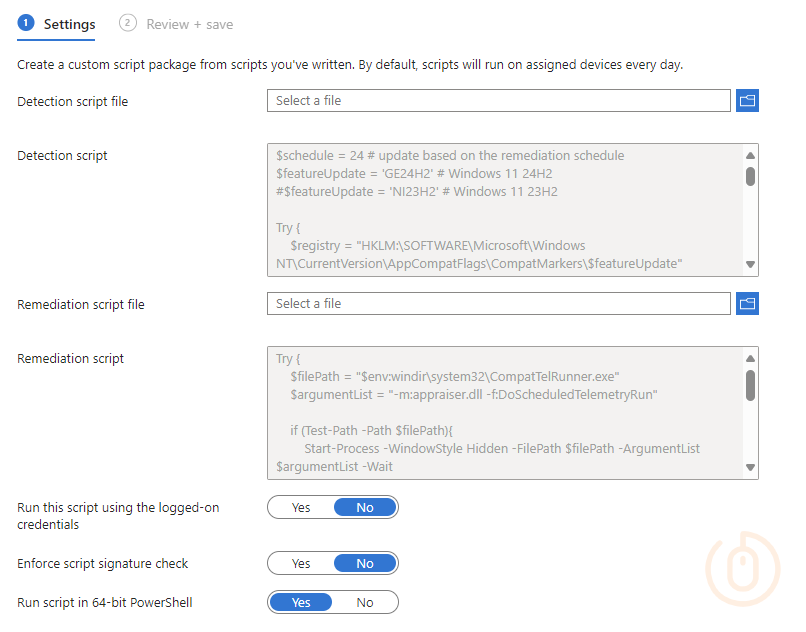This screenshot has width=806, height=632.
Task: Select No for logged-on credentials
Action: [365, 508]
